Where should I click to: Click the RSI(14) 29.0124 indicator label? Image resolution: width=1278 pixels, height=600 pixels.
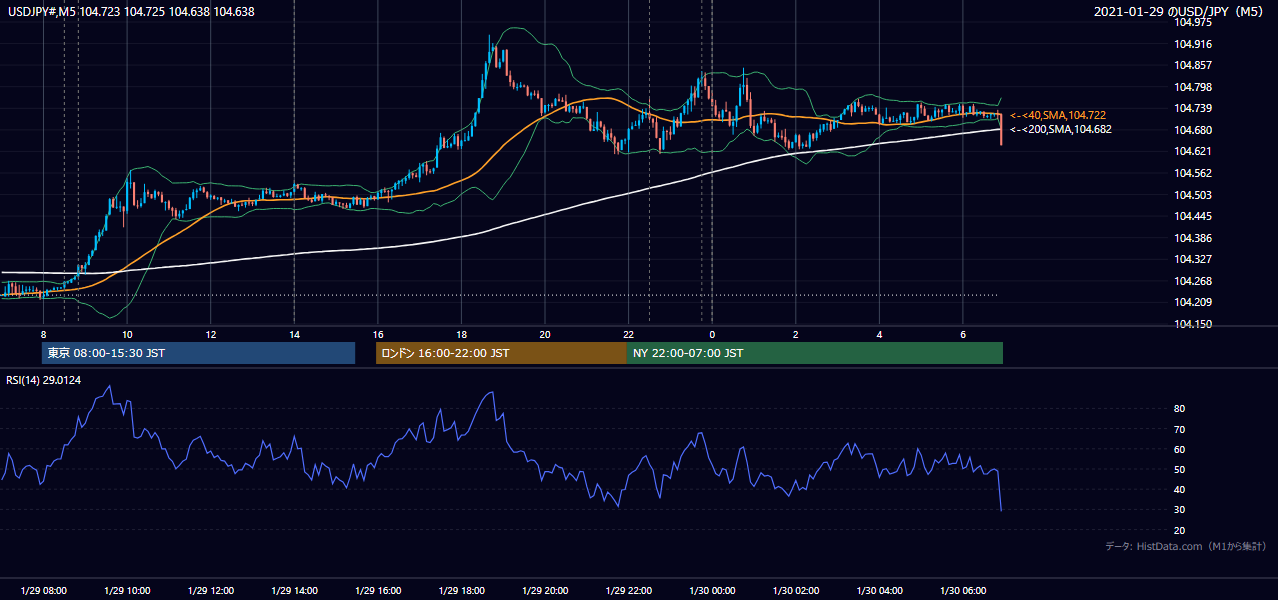click(x=44, y=380)
